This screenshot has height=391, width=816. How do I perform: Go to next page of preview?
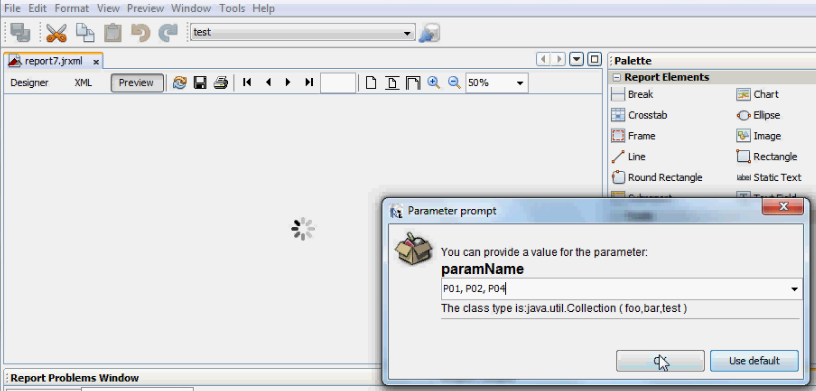(x=288, y=82)
